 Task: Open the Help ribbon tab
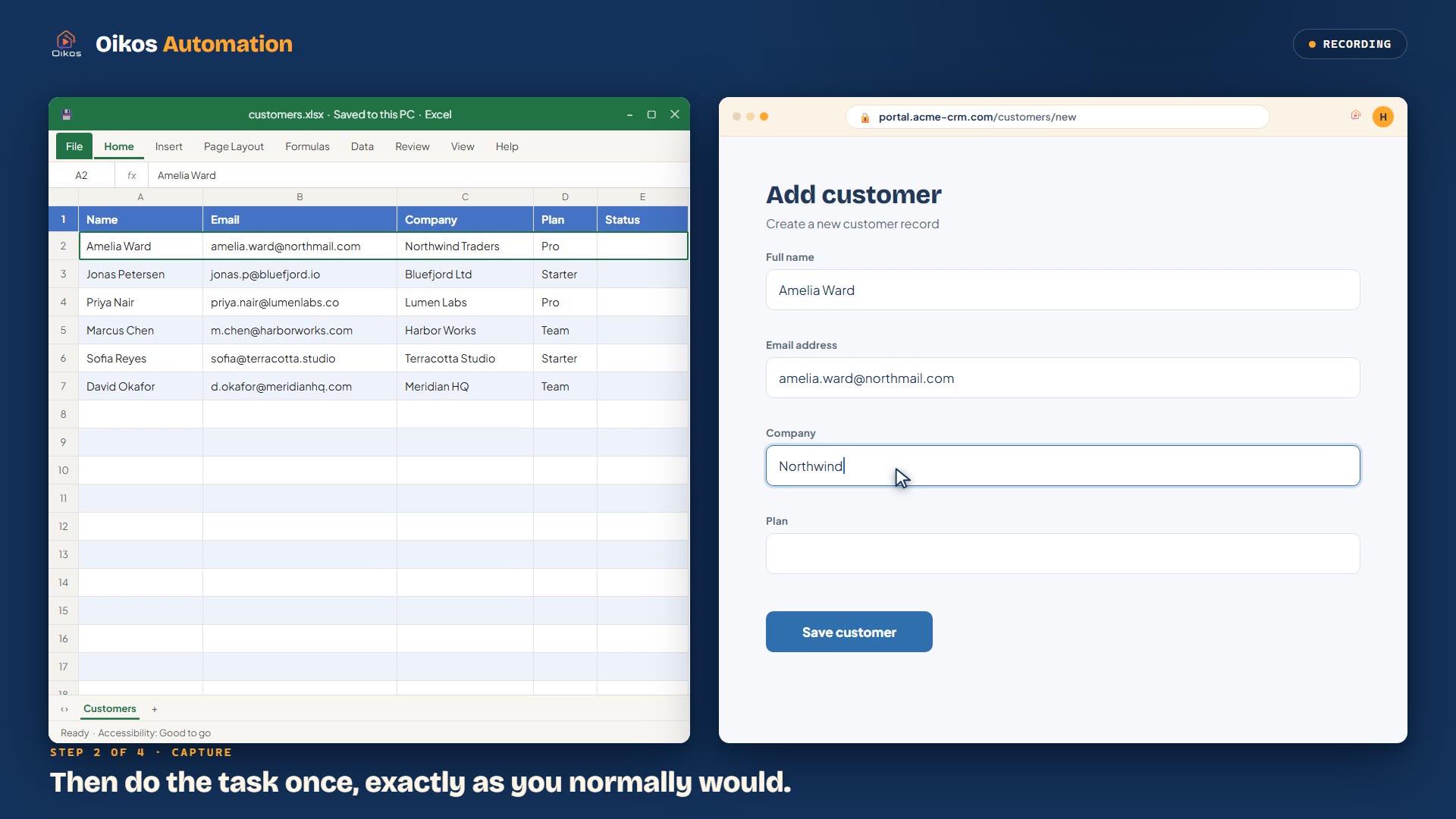(507, 146)
